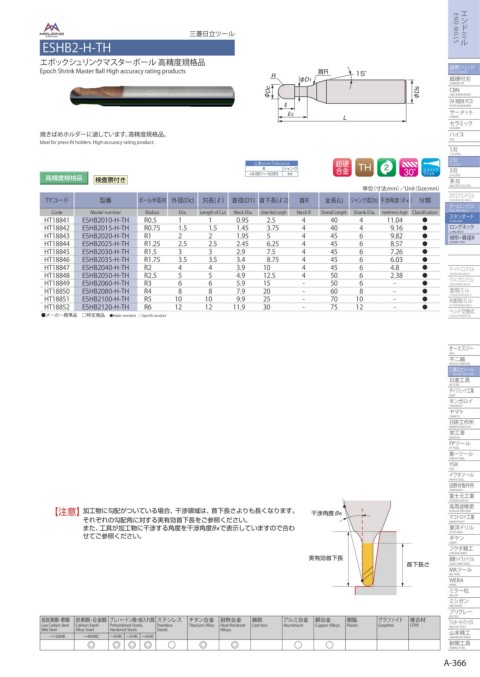
Task: Click the green 2-flute badge icon
Action: point(386,167)
